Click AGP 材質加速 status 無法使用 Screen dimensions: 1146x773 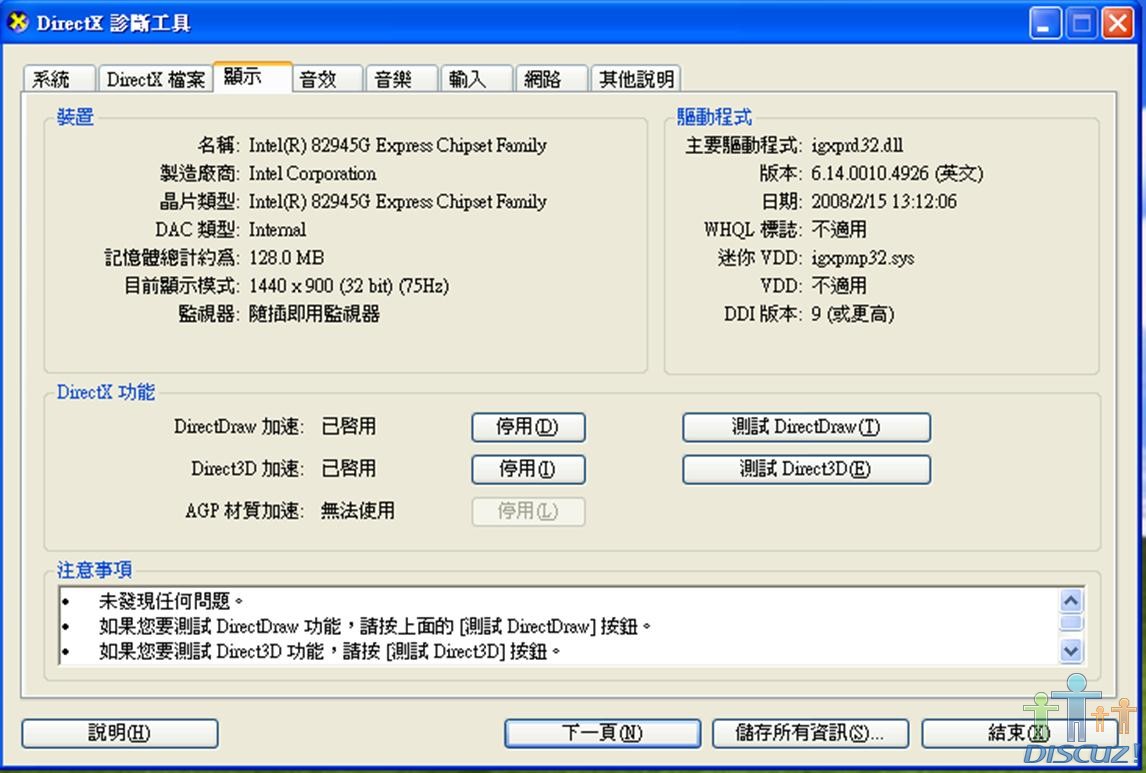(x=358, y=511)
